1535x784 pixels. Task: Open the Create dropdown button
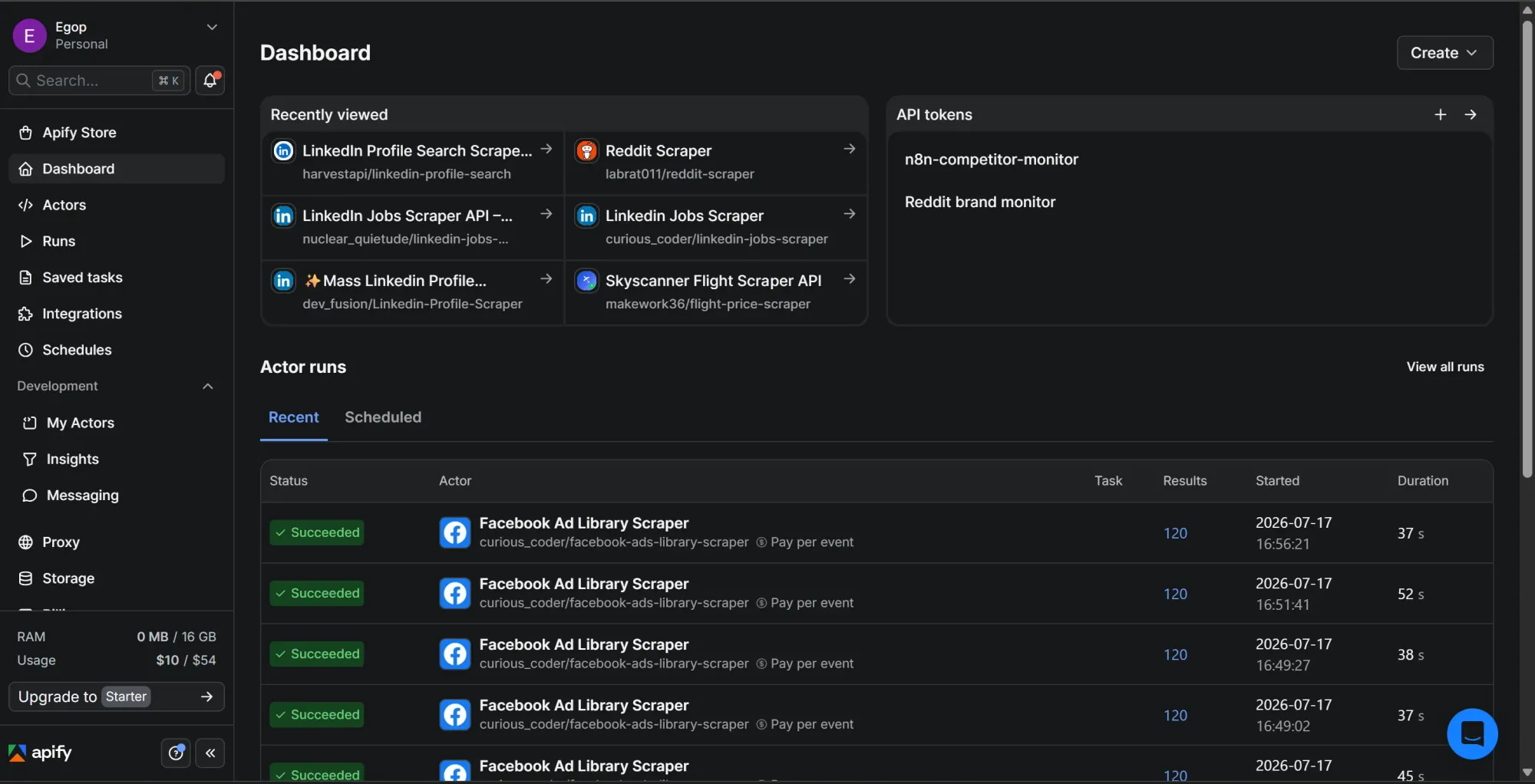click(x=1444, y=53)
